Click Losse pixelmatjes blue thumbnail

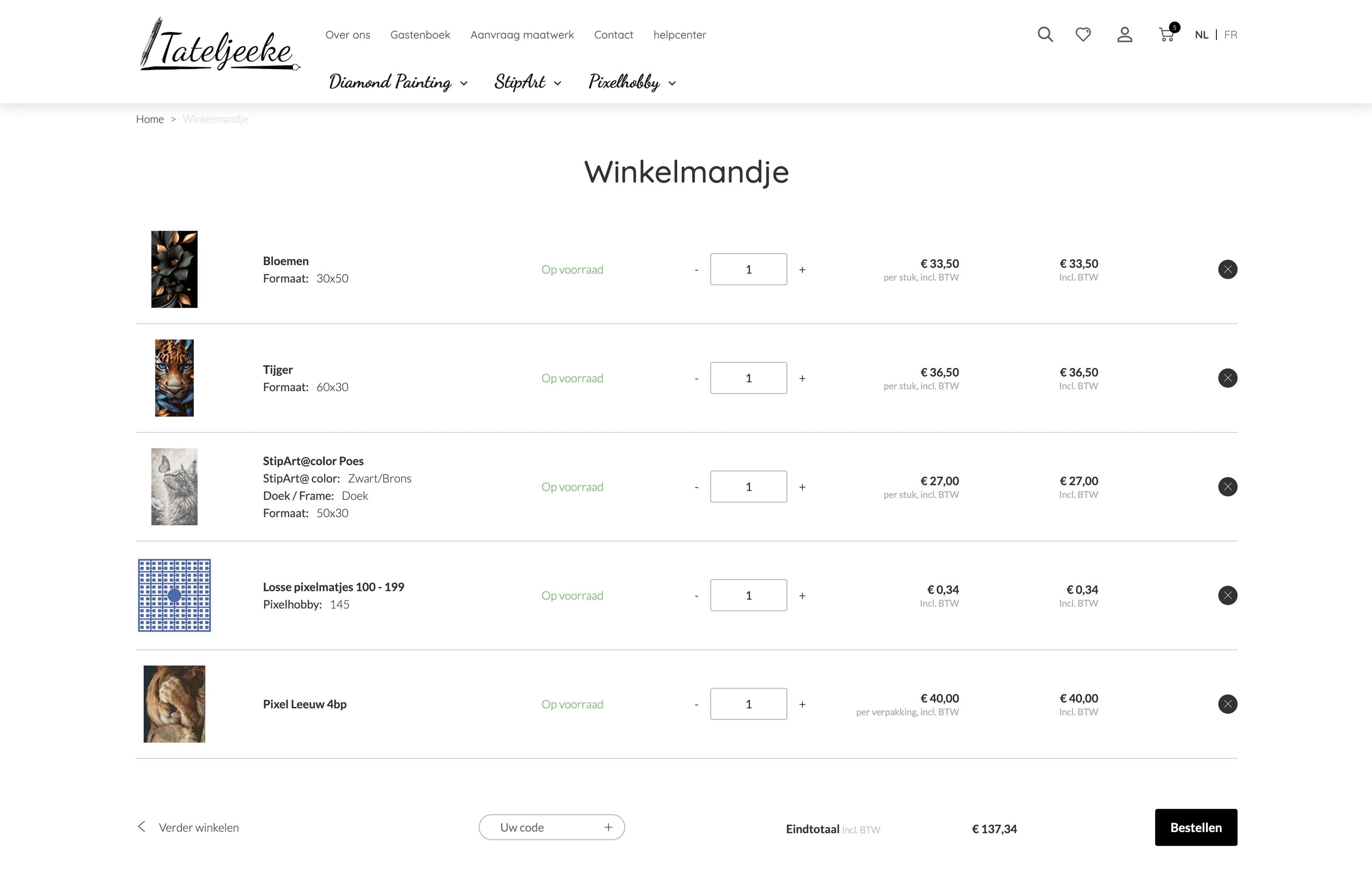click(174, 595)
